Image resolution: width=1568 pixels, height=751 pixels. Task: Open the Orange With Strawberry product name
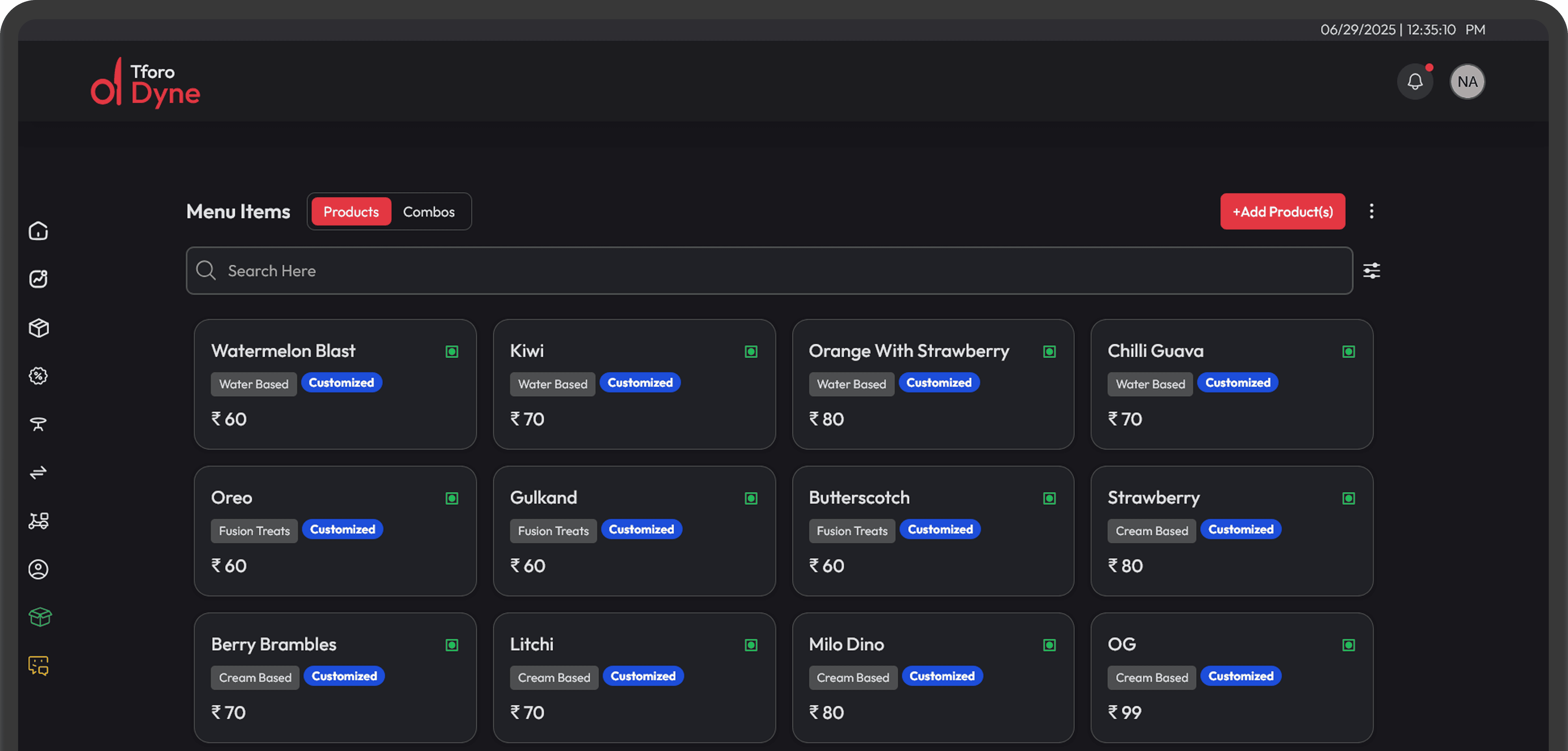pyautogui.click(x=909, y=352)
